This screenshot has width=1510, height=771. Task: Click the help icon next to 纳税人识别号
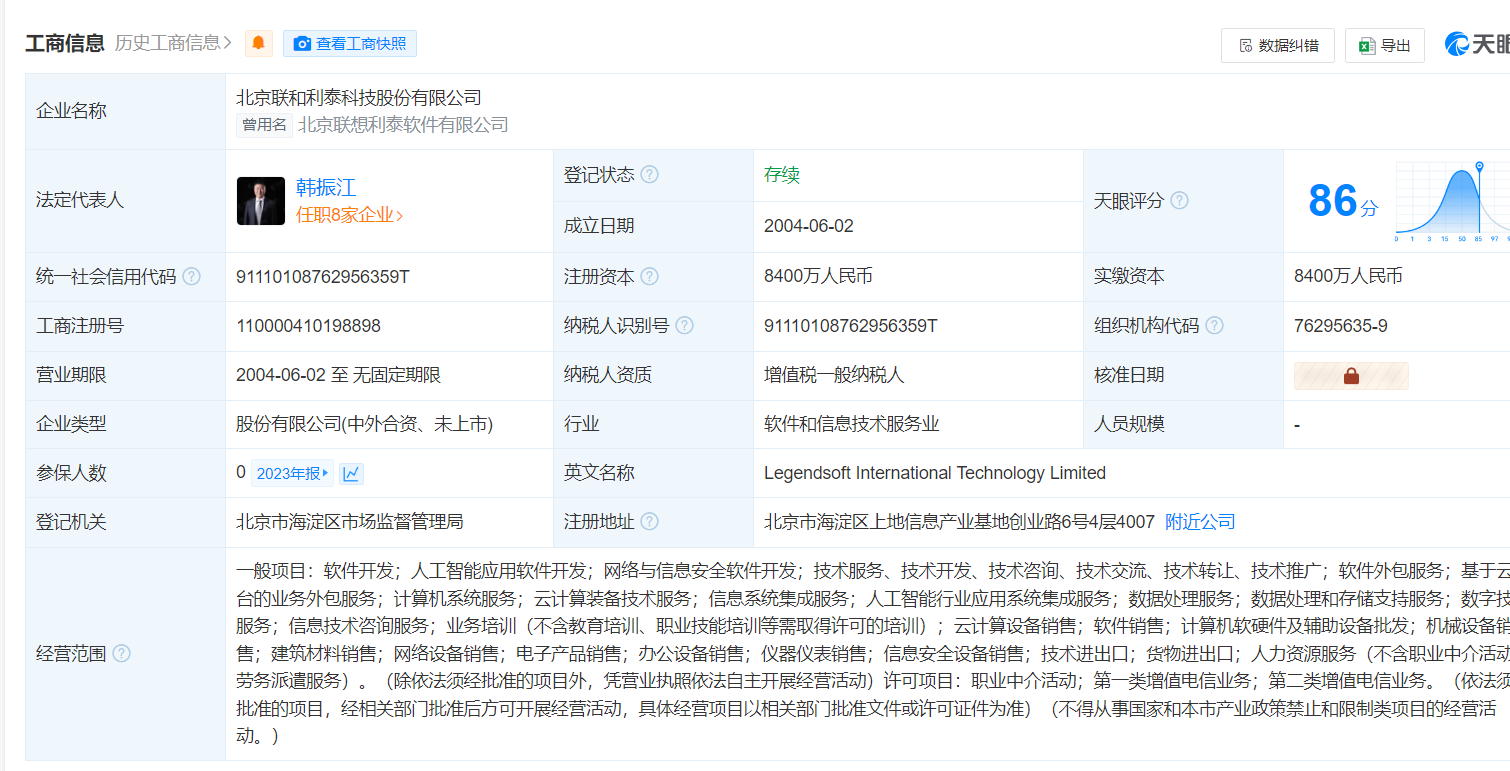[x=685, y=325]
